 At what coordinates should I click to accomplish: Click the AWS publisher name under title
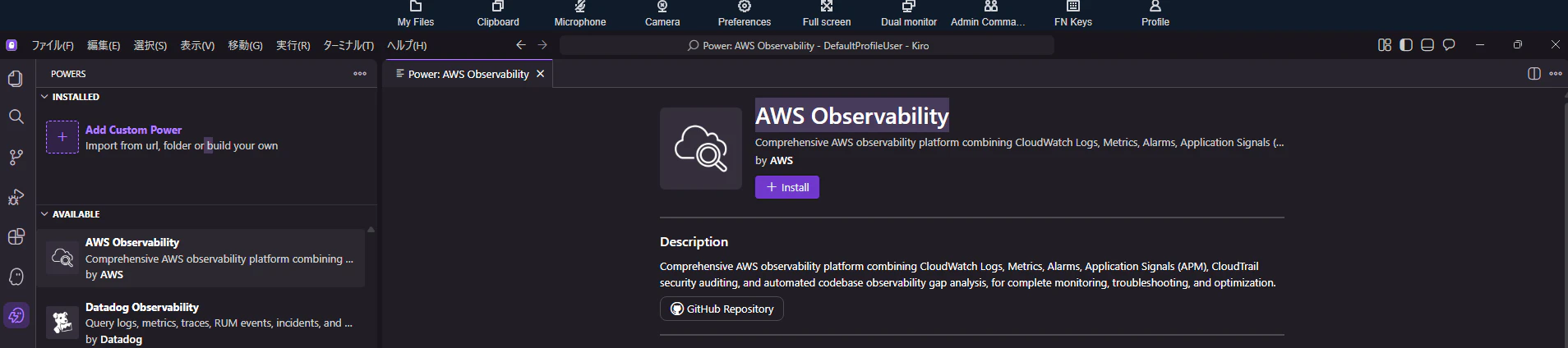782,160
